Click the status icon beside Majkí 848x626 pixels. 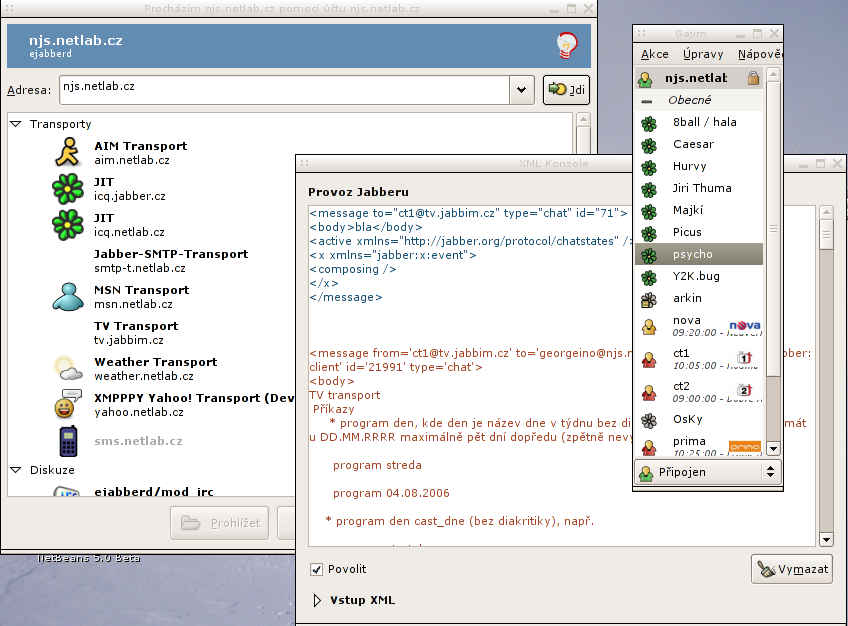pyautogui.click(x=649, y=211)
